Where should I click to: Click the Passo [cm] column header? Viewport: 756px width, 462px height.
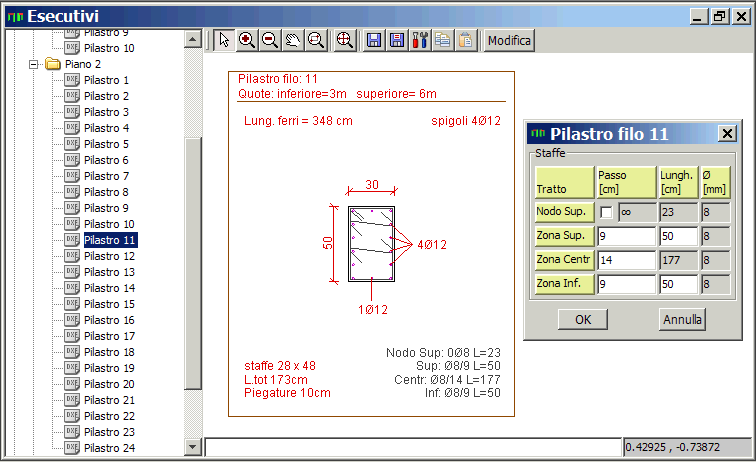pyautogui.click(x=626, y=182)
